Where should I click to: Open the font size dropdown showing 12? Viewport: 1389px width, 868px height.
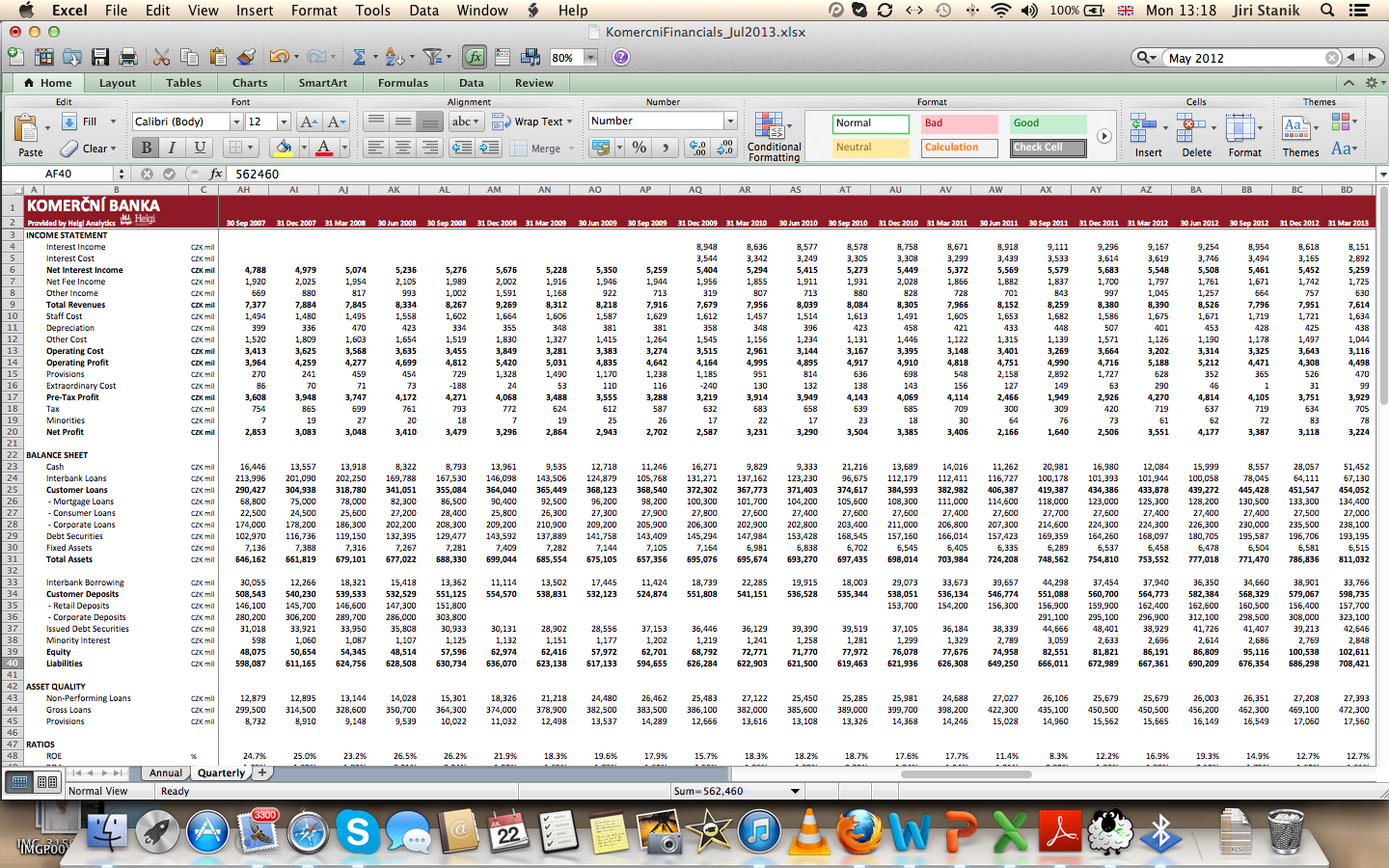(285, 122)
